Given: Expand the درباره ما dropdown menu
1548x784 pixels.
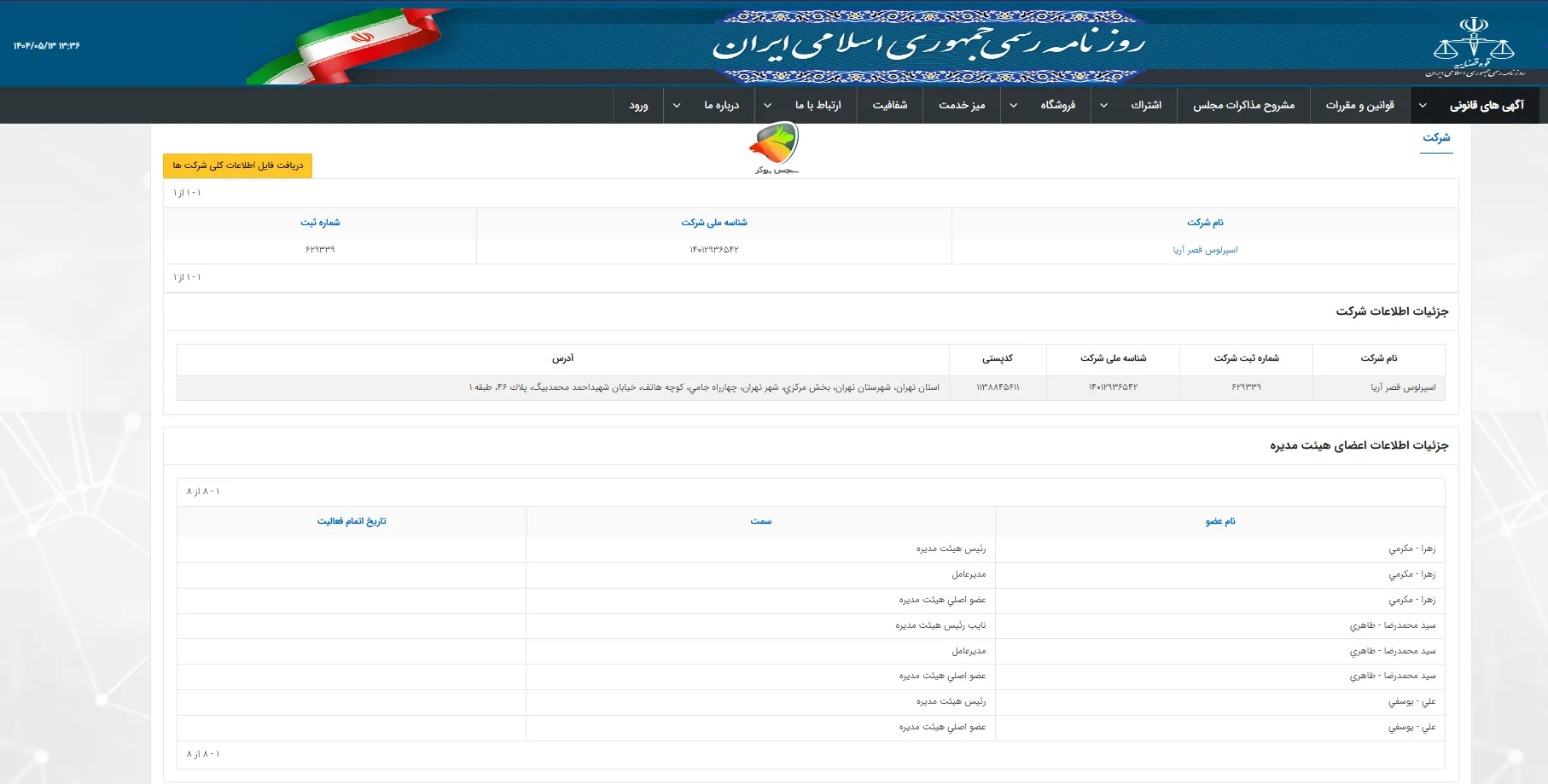Looking at the screenshot, I should (677, 105).
